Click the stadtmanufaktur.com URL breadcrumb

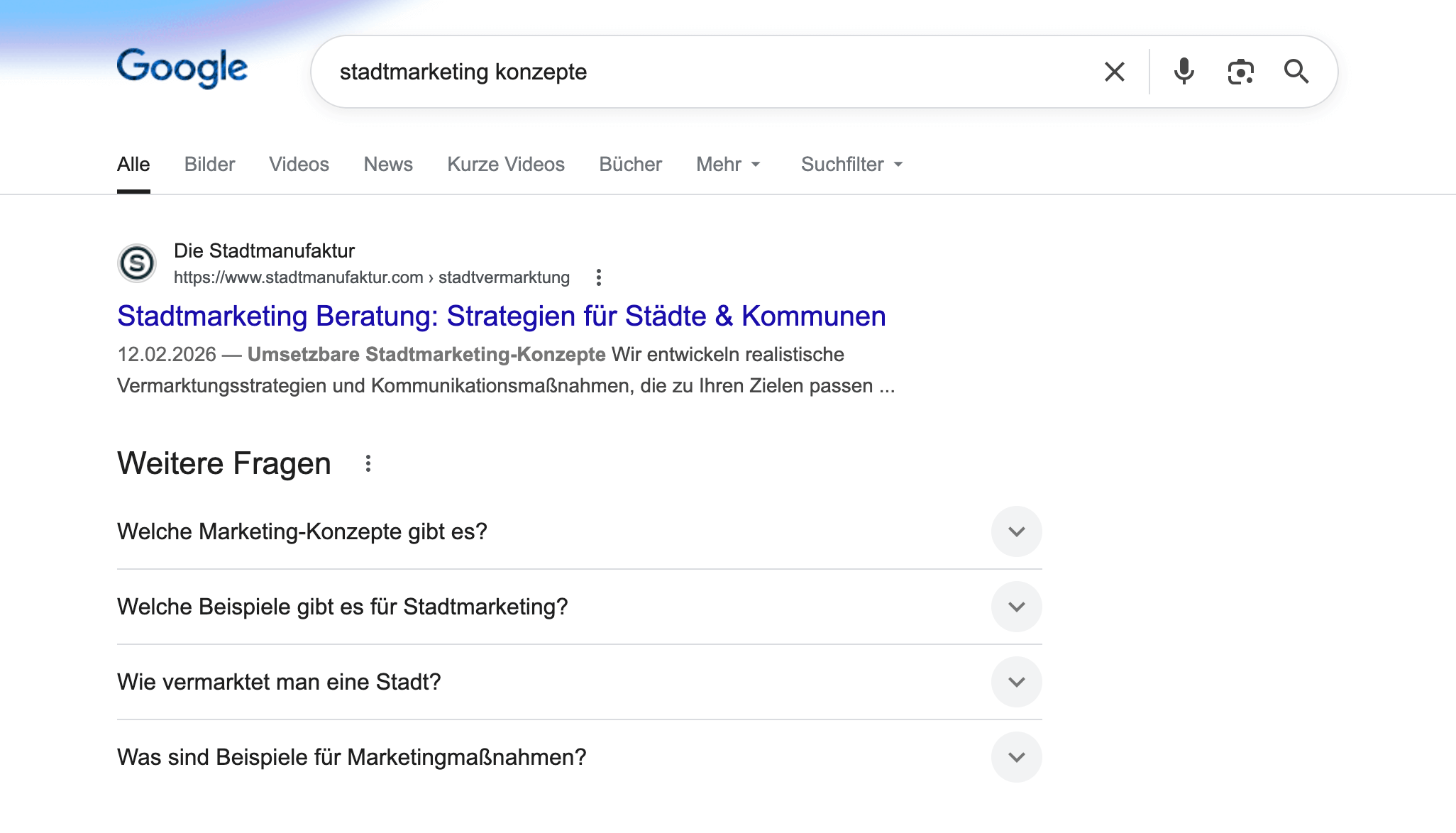point(371,277)
